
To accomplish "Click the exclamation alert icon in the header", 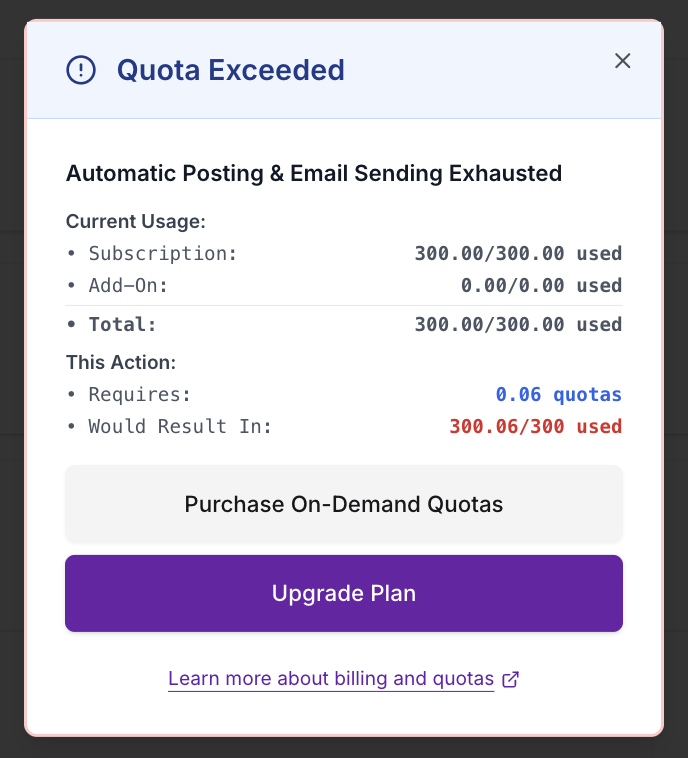I will tap(81, 70).
